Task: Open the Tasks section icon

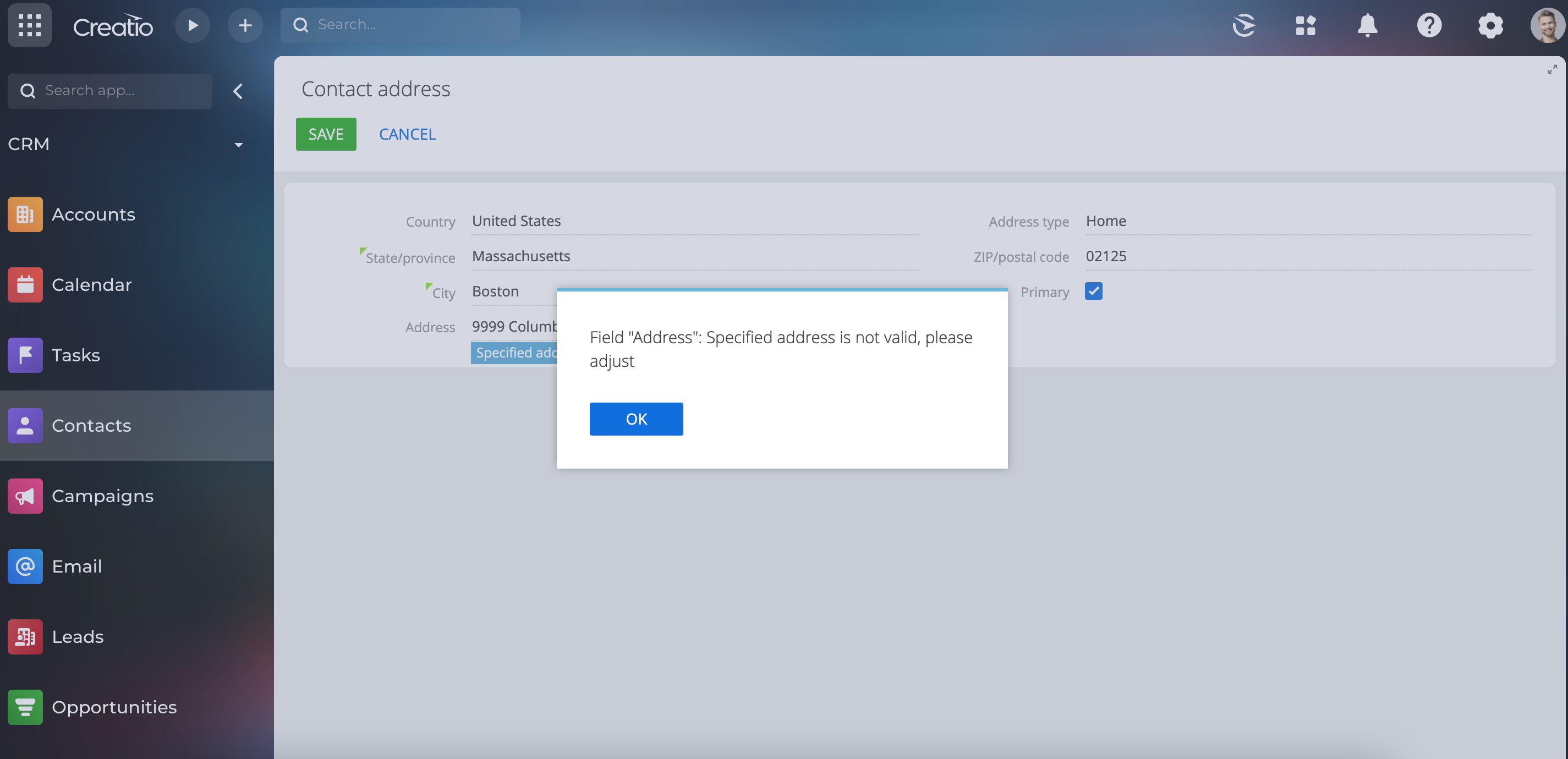Action: pos(25,355)
